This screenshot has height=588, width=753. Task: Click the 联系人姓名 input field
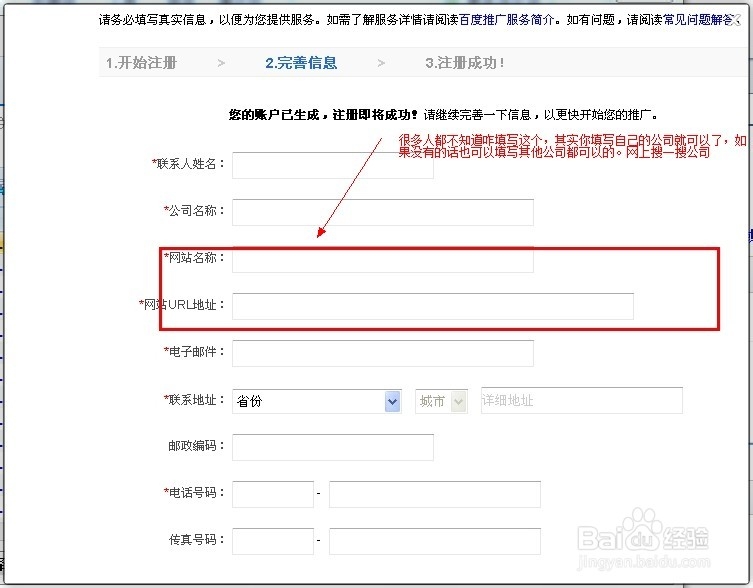click(x=333, y=165)
